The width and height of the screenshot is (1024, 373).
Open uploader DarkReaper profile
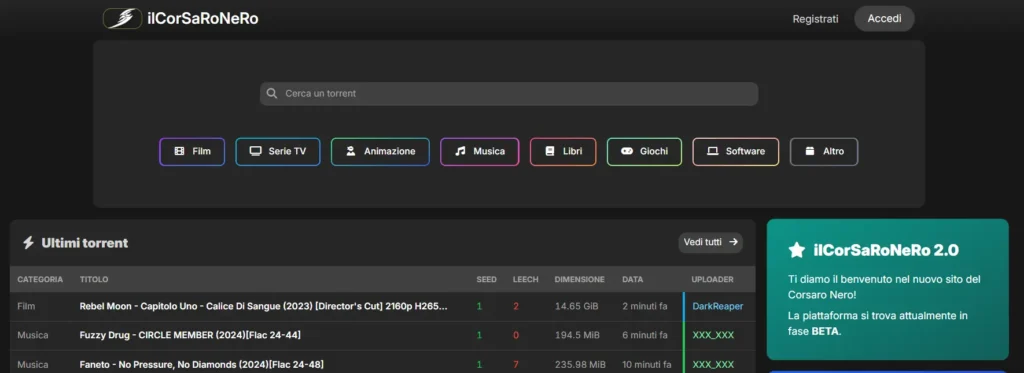coord(718,306)
